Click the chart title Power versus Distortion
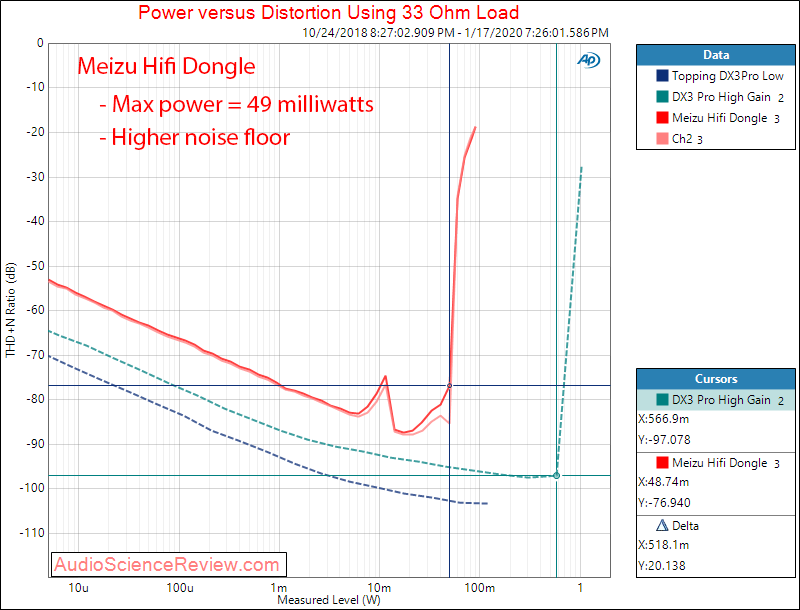Screen dimensions: 800x610 (329, 12)
